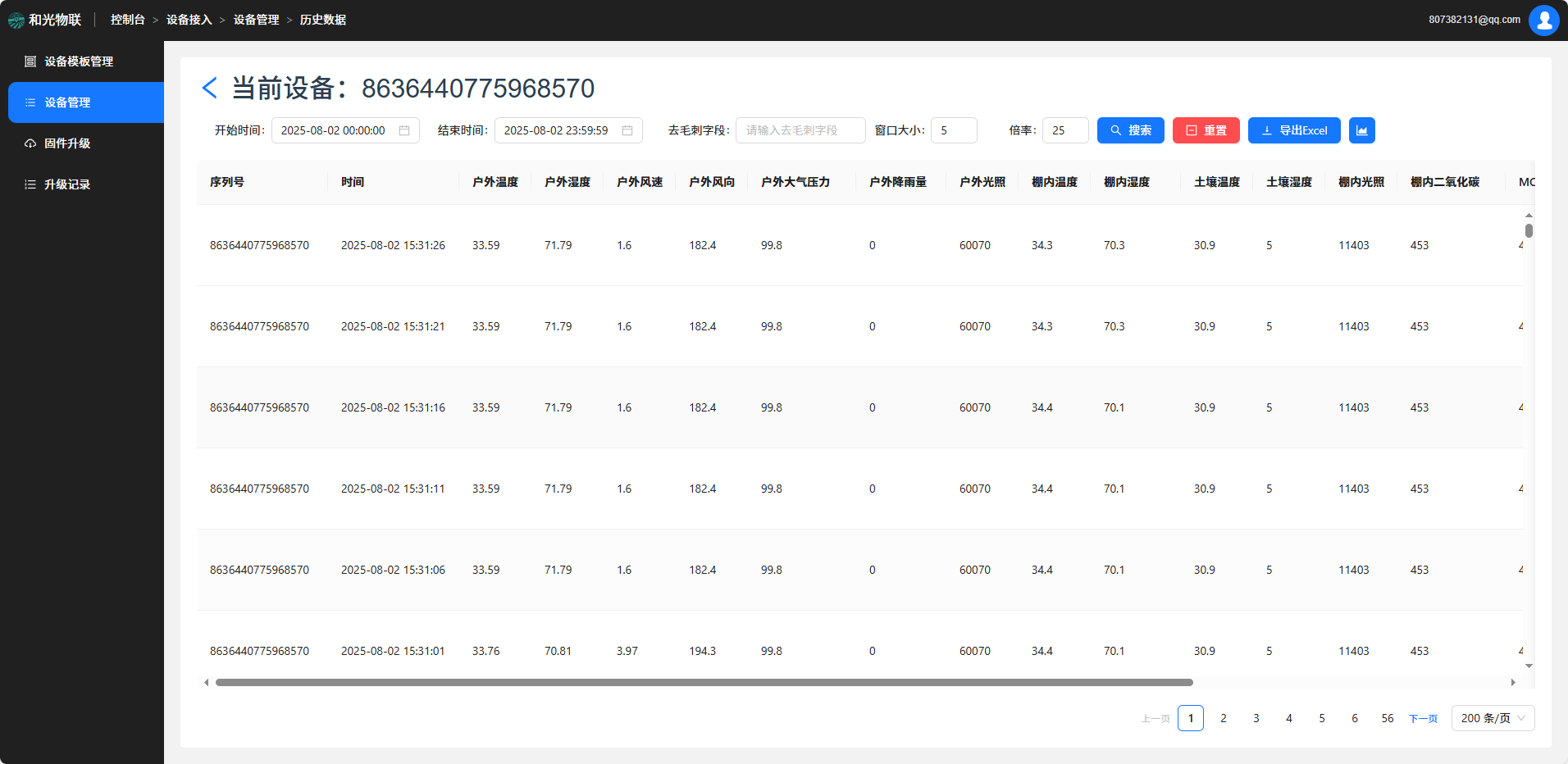Open the 结束时间 date picker field
1568x764 pixels.
point(568,130)
